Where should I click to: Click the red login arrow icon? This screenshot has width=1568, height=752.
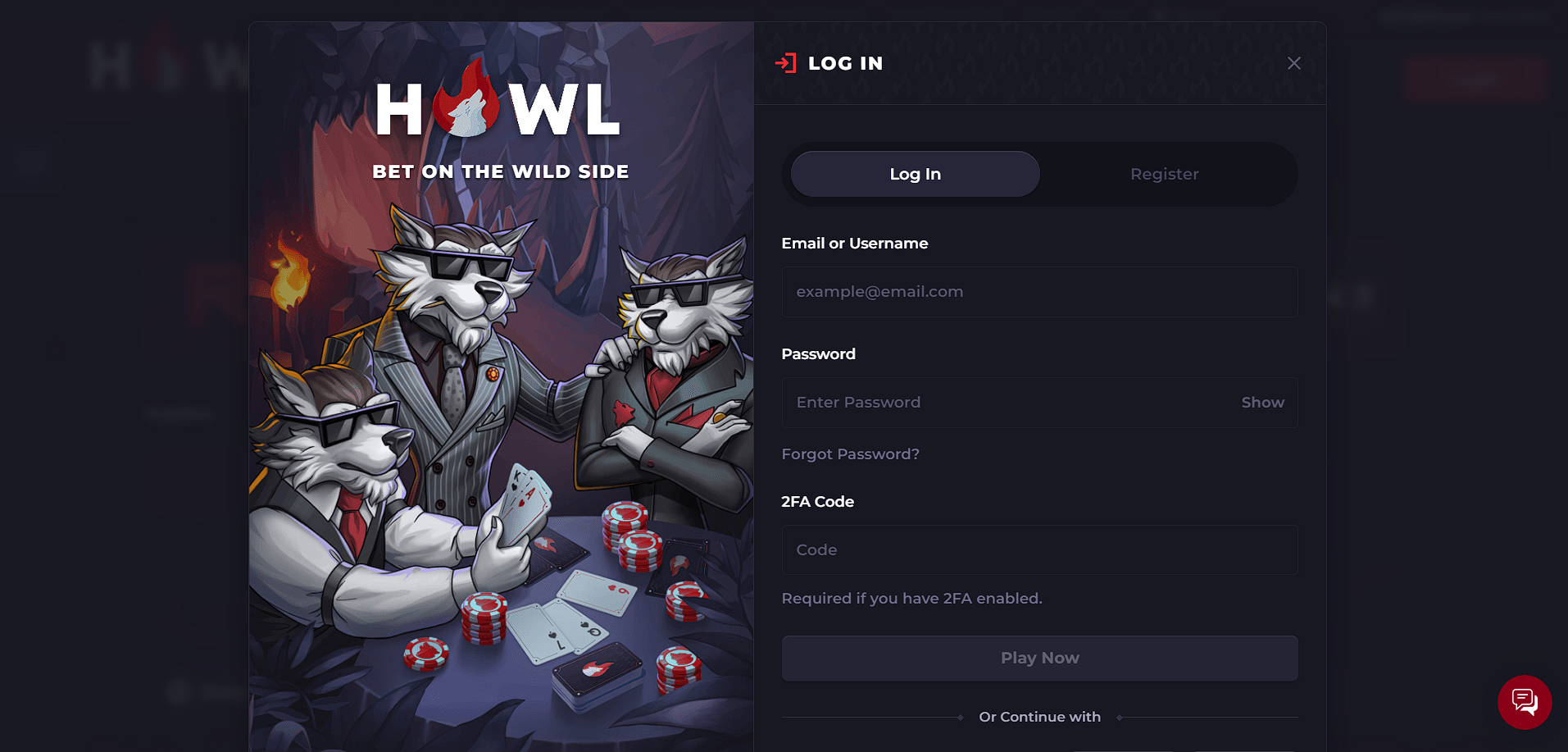[785, 63]
